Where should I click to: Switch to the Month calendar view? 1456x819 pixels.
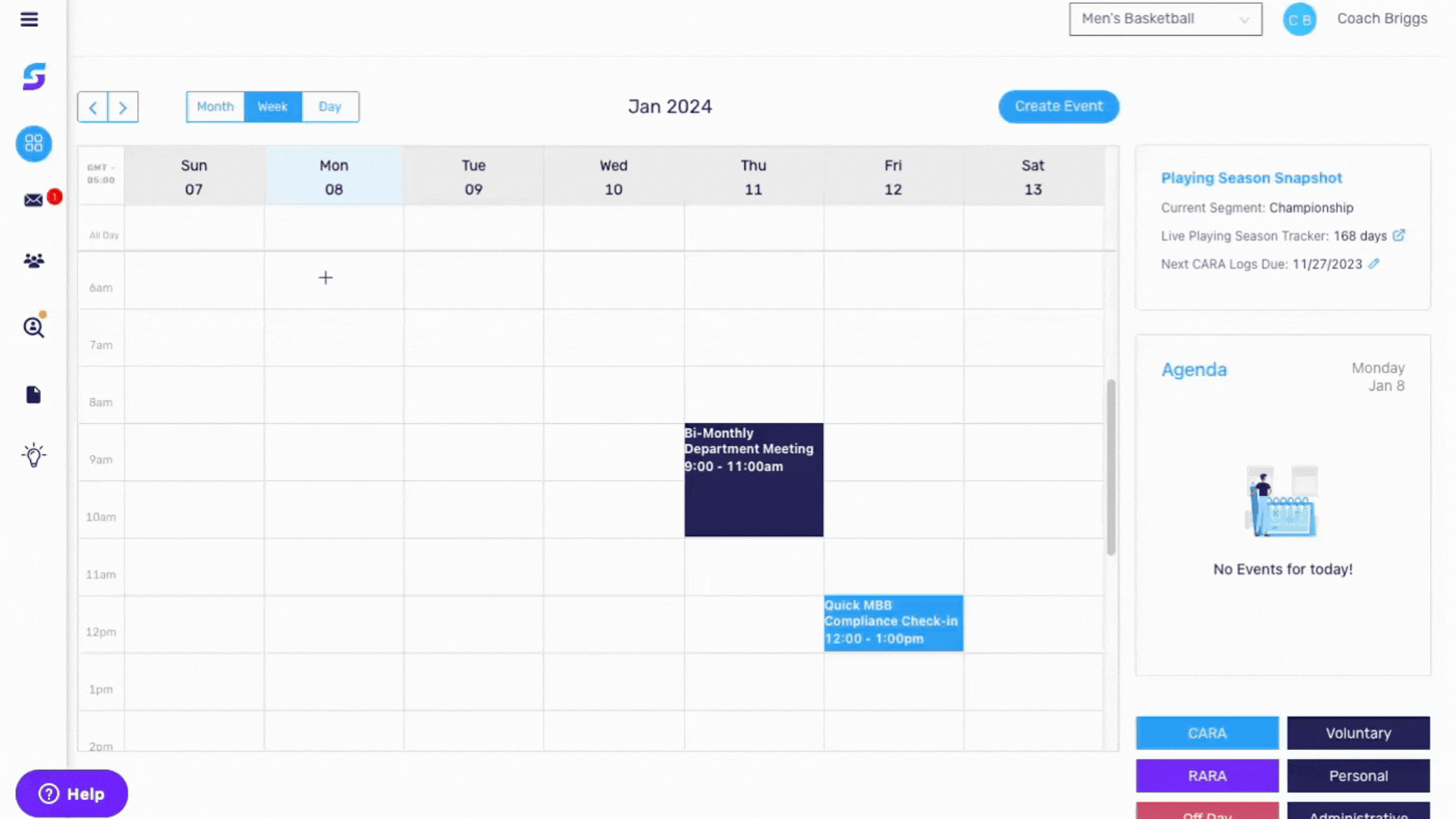point(215,106)
